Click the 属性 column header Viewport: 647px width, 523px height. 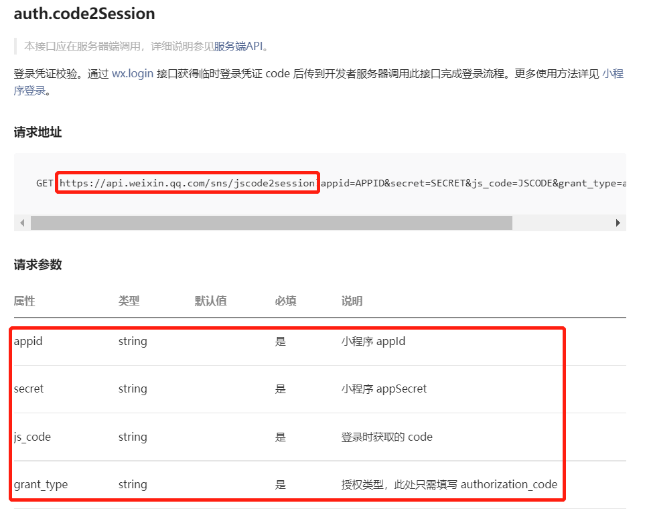click(24, 301)
